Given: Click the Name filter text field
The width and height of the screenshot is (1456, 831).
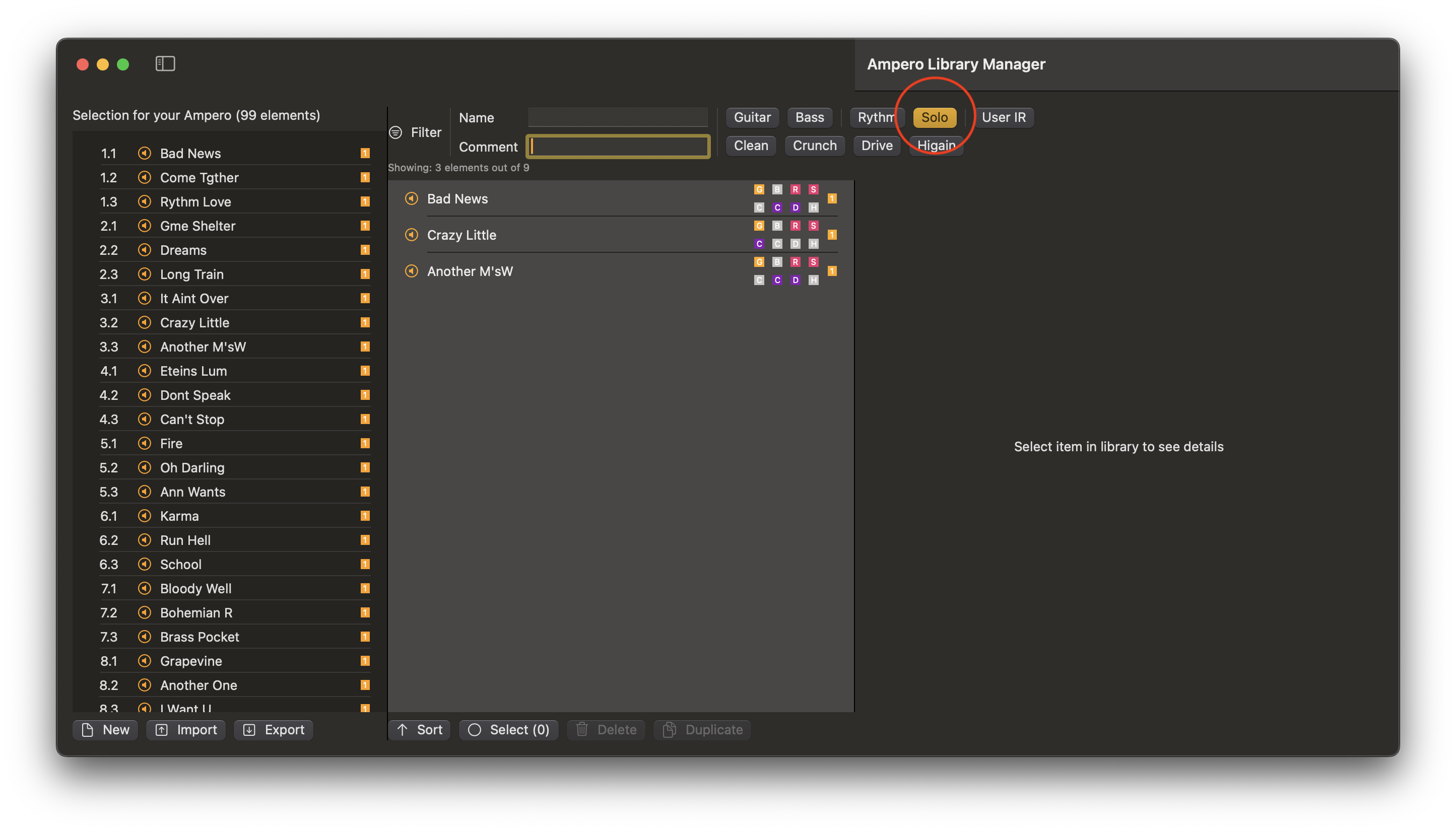Looking at the screenshot, I should [617, 117].
